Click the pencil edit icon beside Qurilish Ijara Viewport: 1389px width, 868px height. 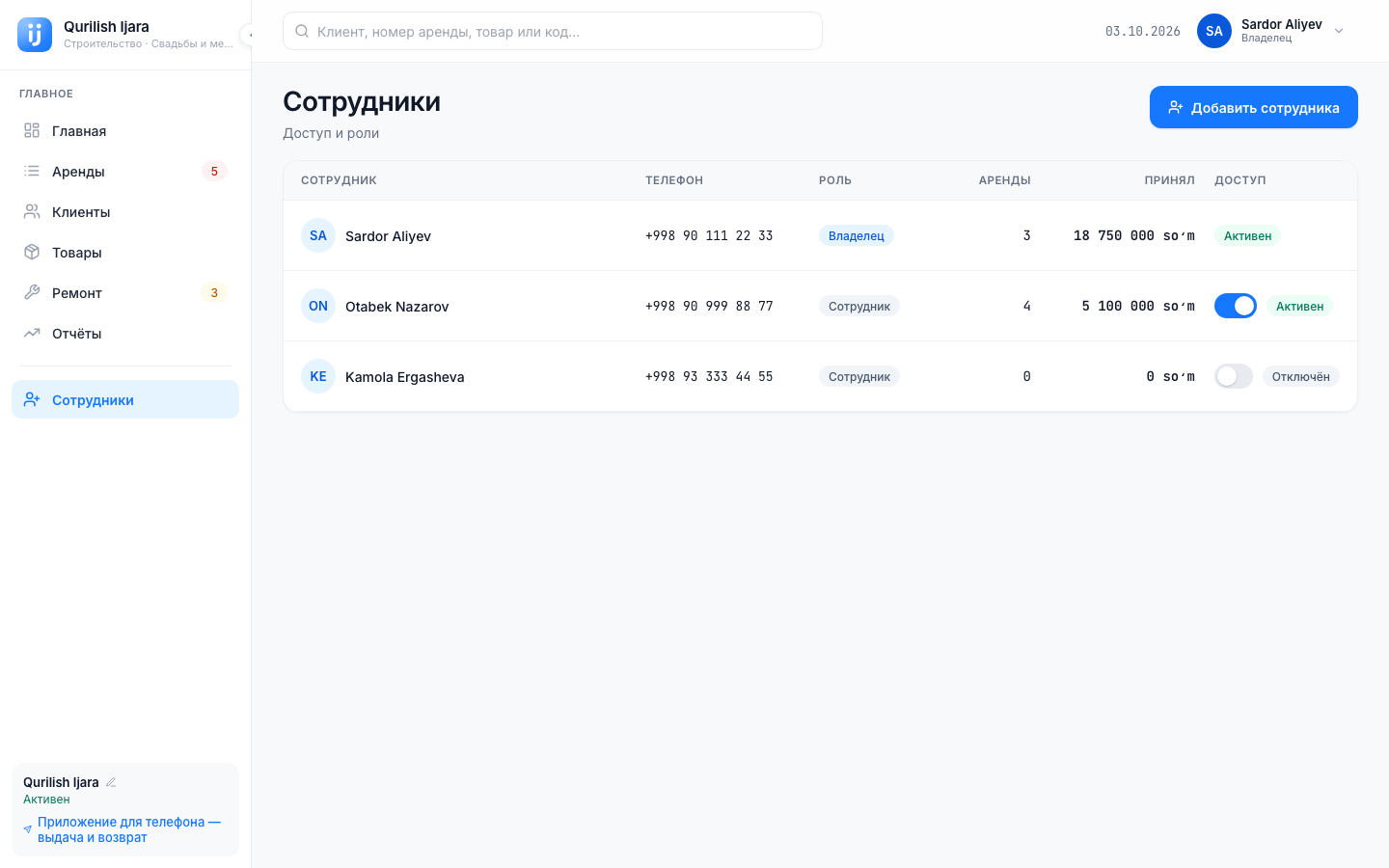[111, 782]
